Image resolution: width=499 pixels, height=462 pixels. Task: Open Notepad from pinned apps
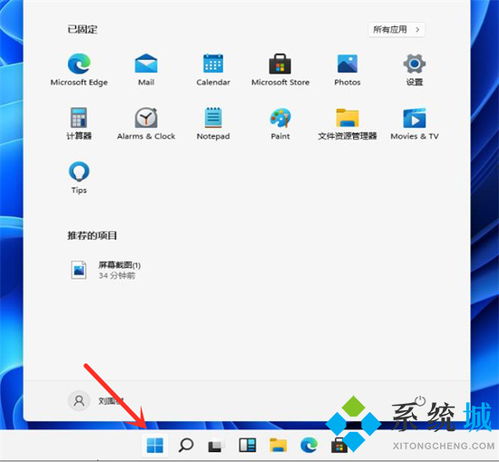[213, 123]
